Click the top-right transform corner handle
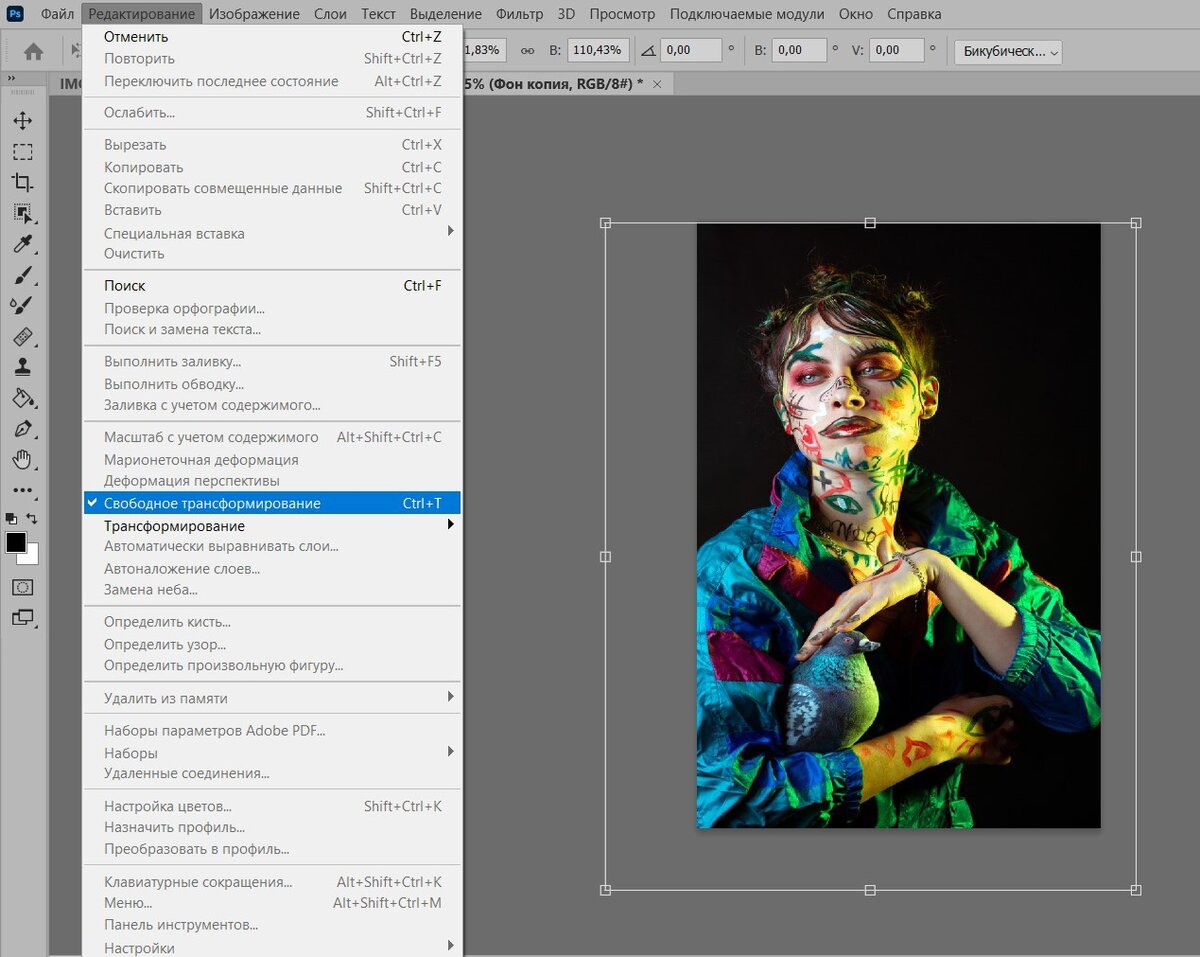This screenshot has height=957, width=1200. 1136,223
